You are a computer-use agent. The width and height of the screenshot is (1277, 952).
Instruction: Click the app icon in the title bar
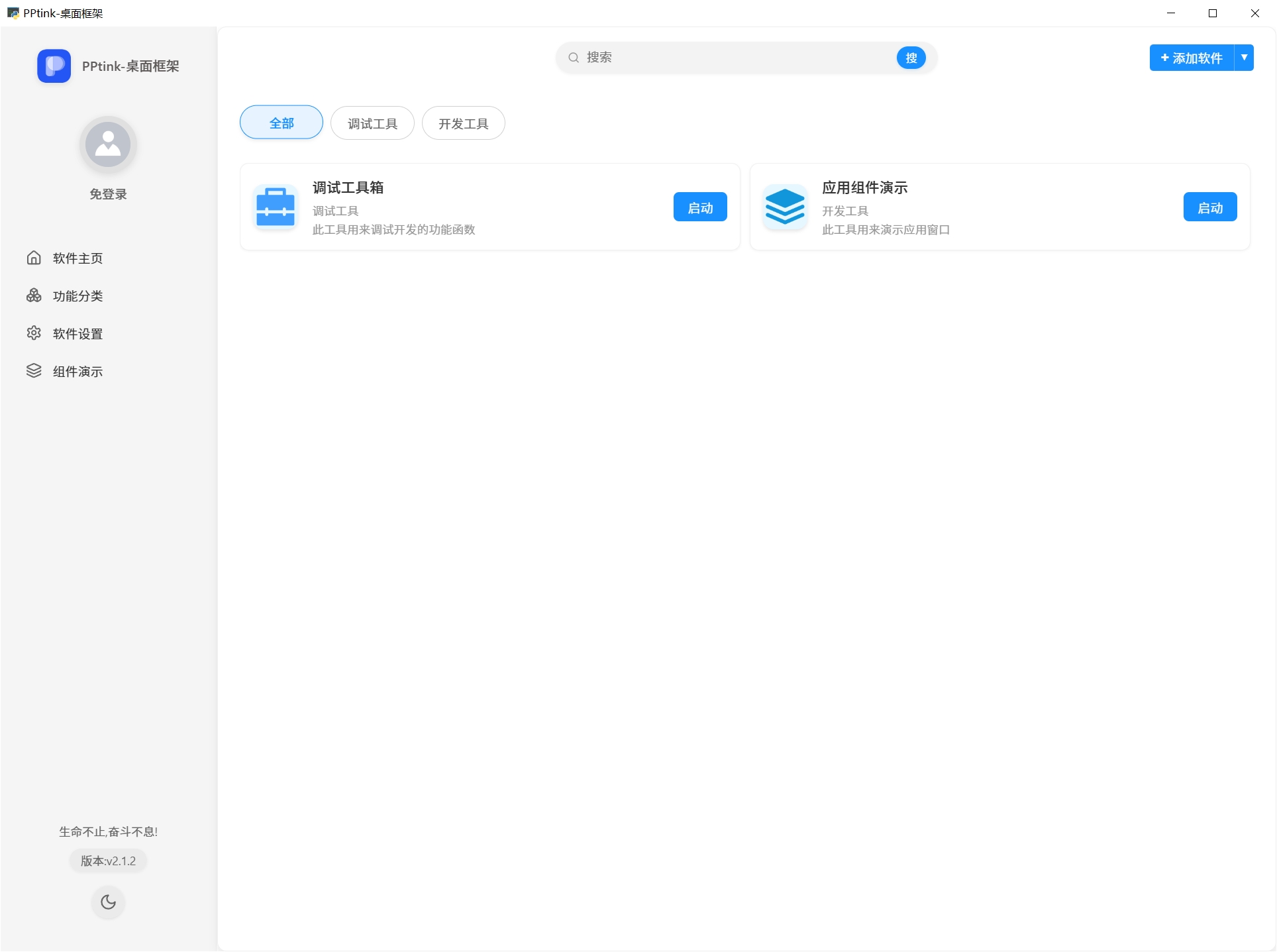(13, 13)
